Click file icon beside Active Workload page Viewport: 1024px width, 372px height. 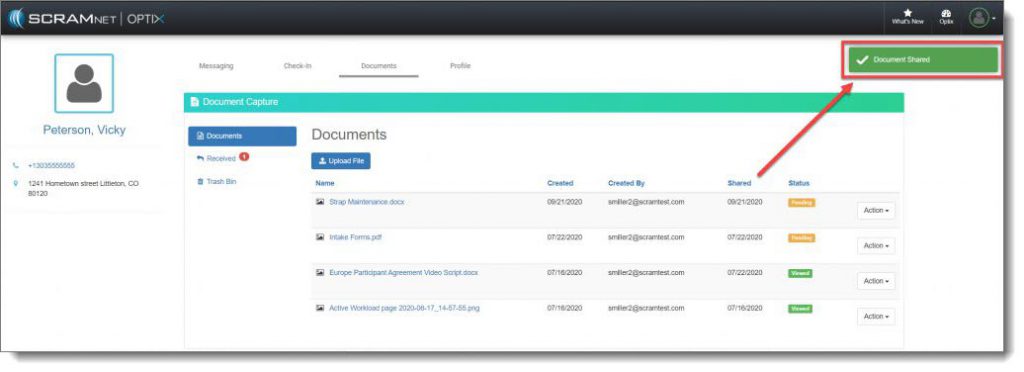point(320,308)
